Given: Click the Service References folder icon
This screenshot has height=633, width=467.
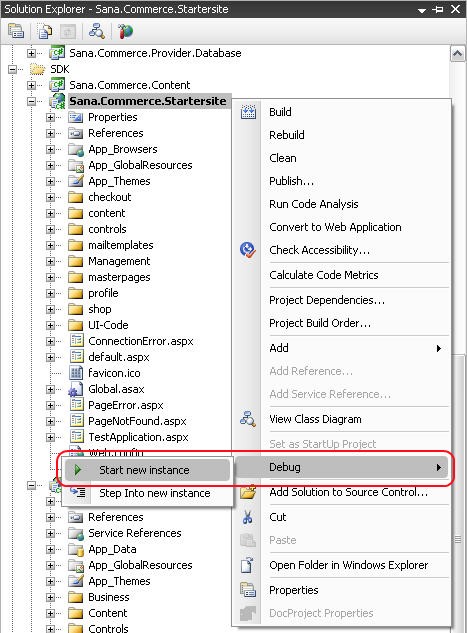Looking at the screenshot, I should tap(76, 533).
